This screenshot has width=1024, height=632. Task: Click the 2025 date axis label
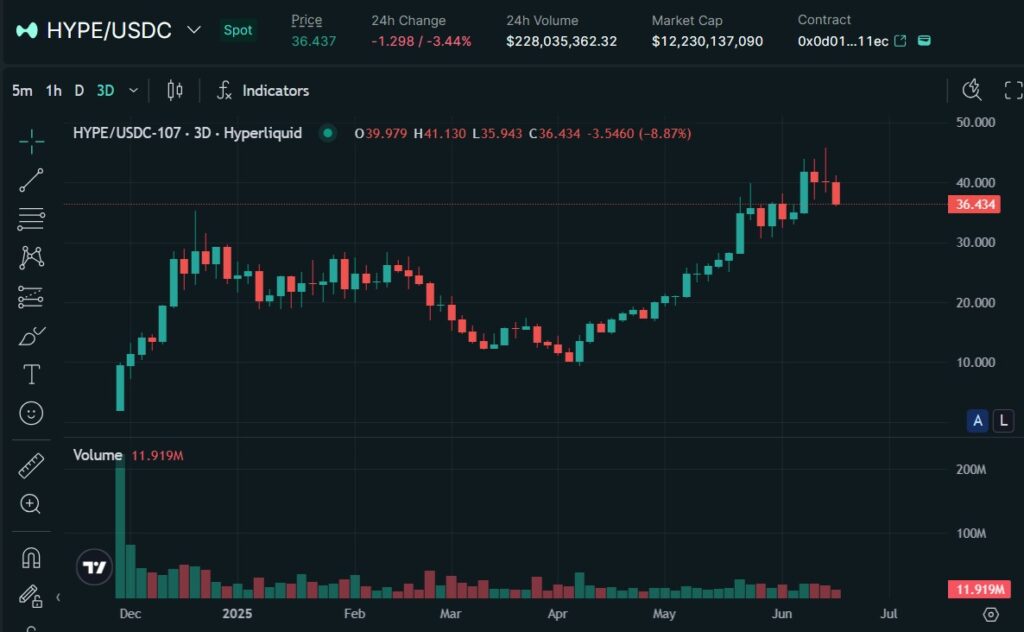click(x=237, y=614)
